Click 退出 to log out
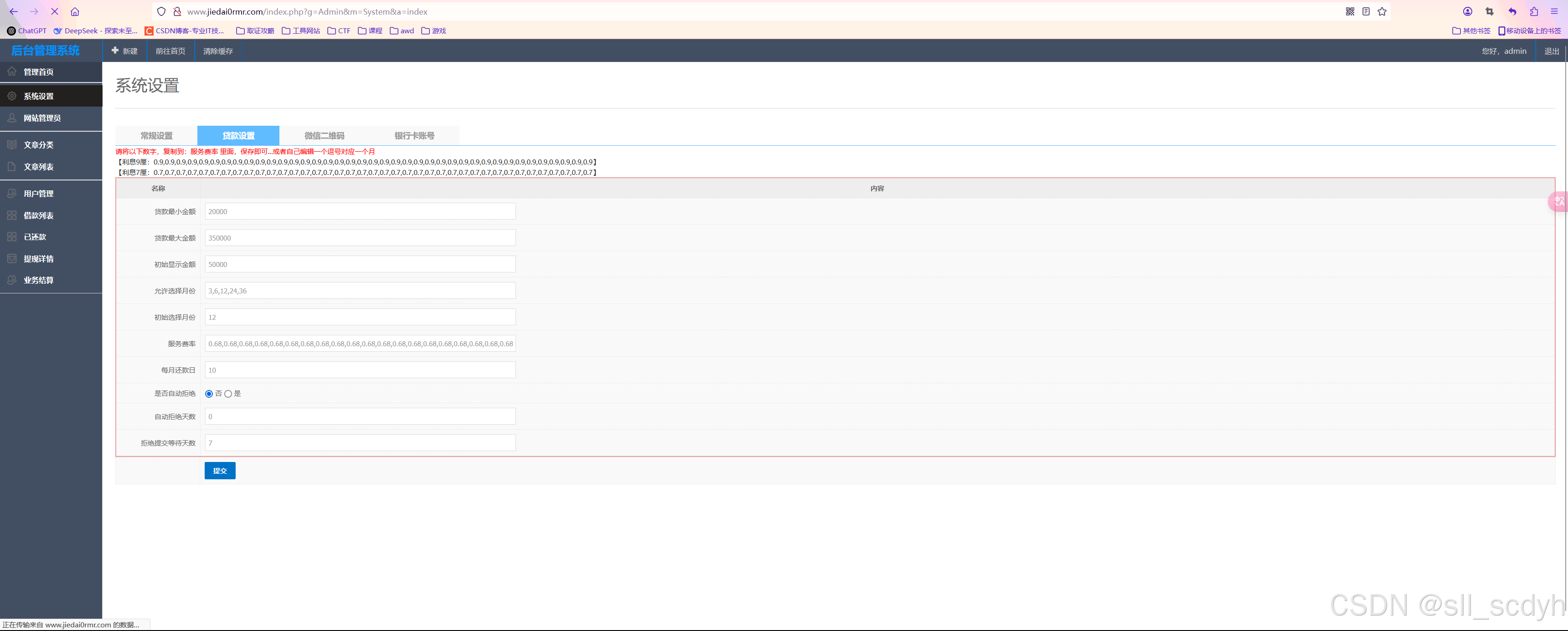1568x631 pixels. point(1552,51)
